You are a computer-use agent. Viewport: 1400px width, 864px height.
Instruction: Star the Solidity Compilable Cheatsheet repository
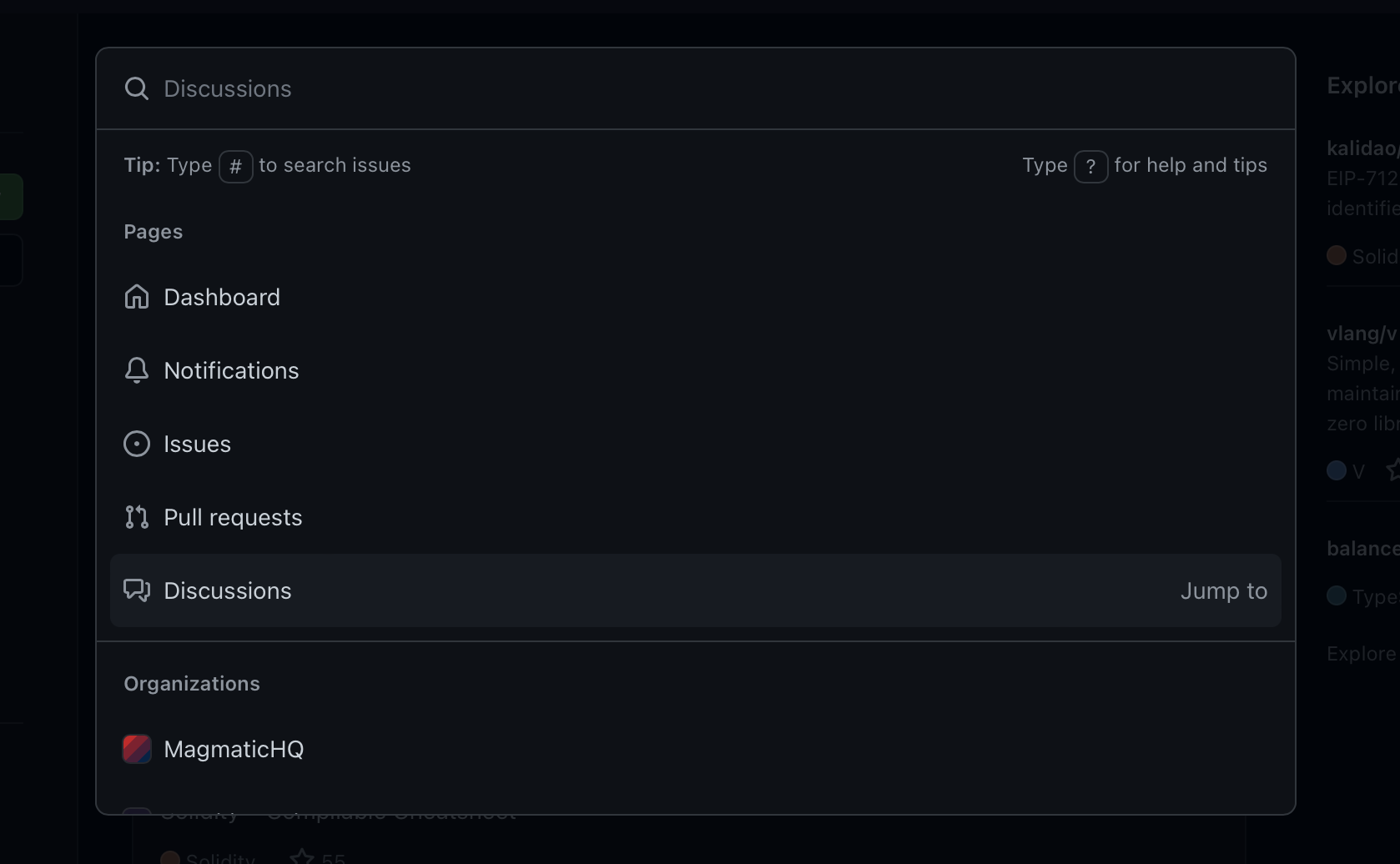(300, 857)
